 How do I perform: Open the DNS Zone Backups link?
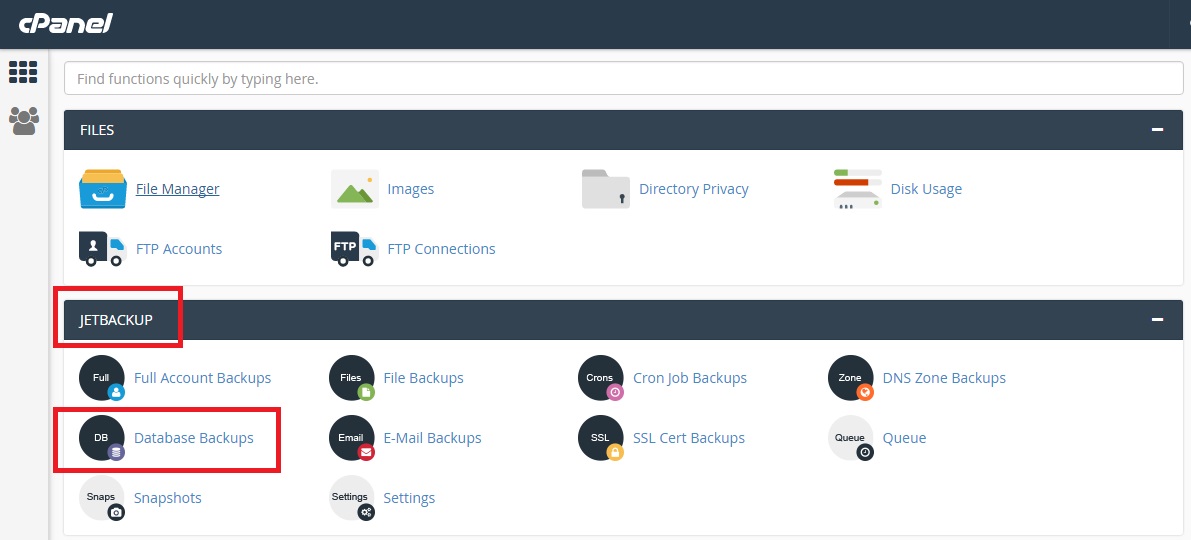[x=944, y=377]
